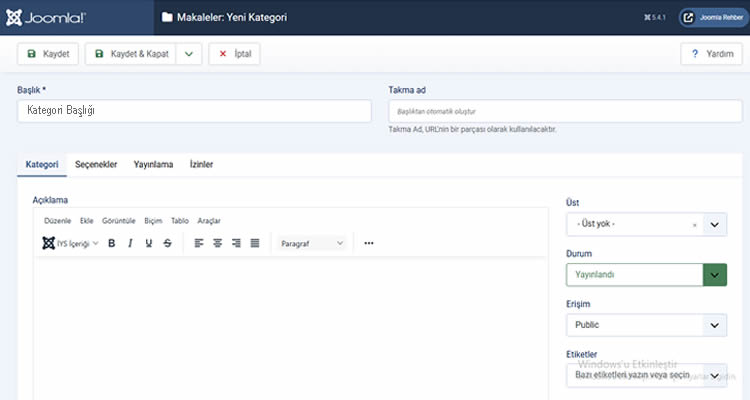Clear the Üst parent selection
The image size is (750, 400).
click(x=694, y=225)
